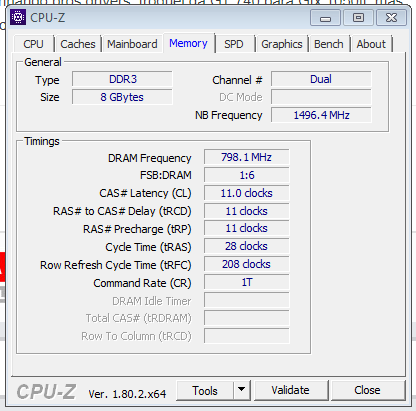Maximize the CPU-Z window
The height and width of the screenshot is (411, 416).
[358, 17]
